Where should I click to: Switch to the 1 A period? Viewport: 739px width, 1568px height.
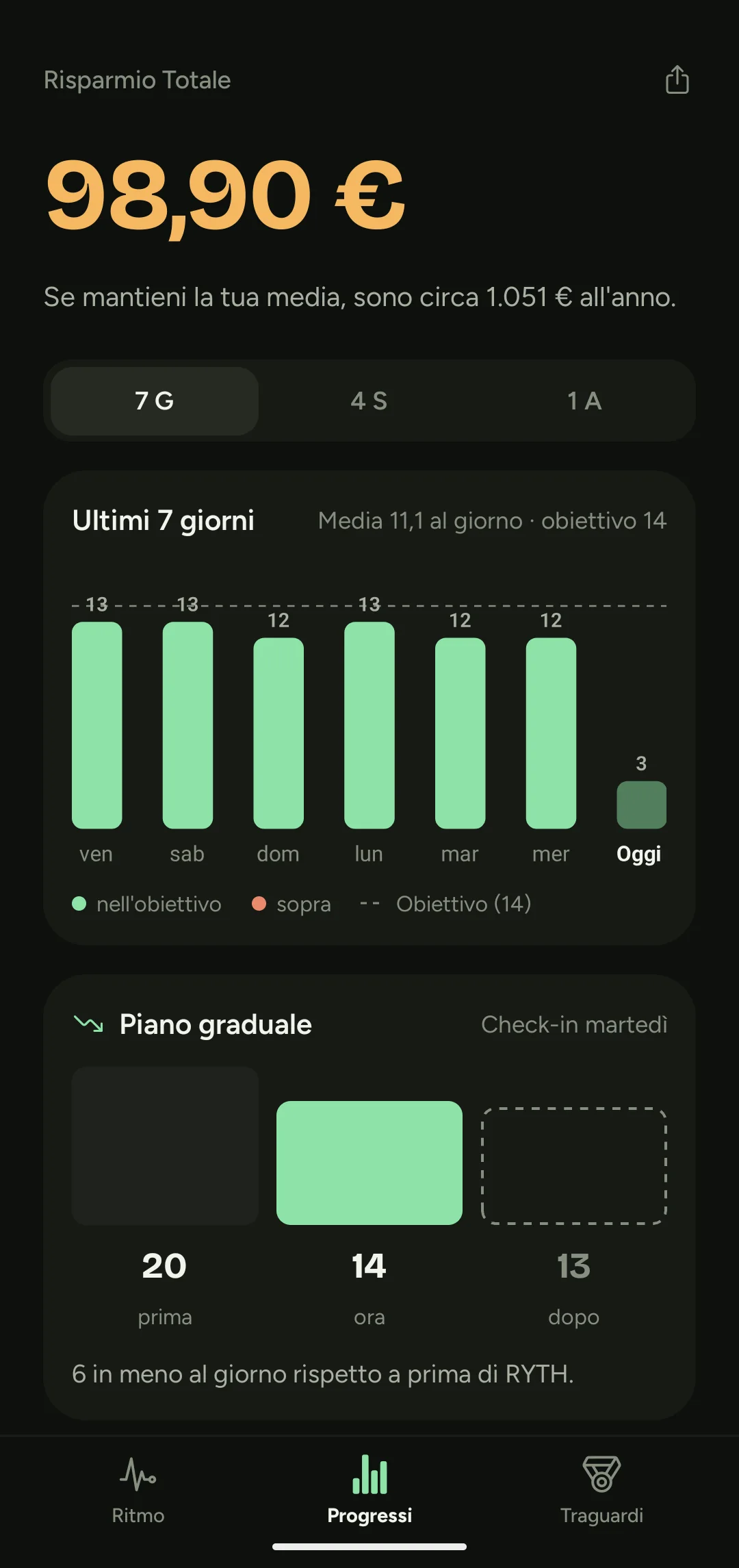point(584,401)
